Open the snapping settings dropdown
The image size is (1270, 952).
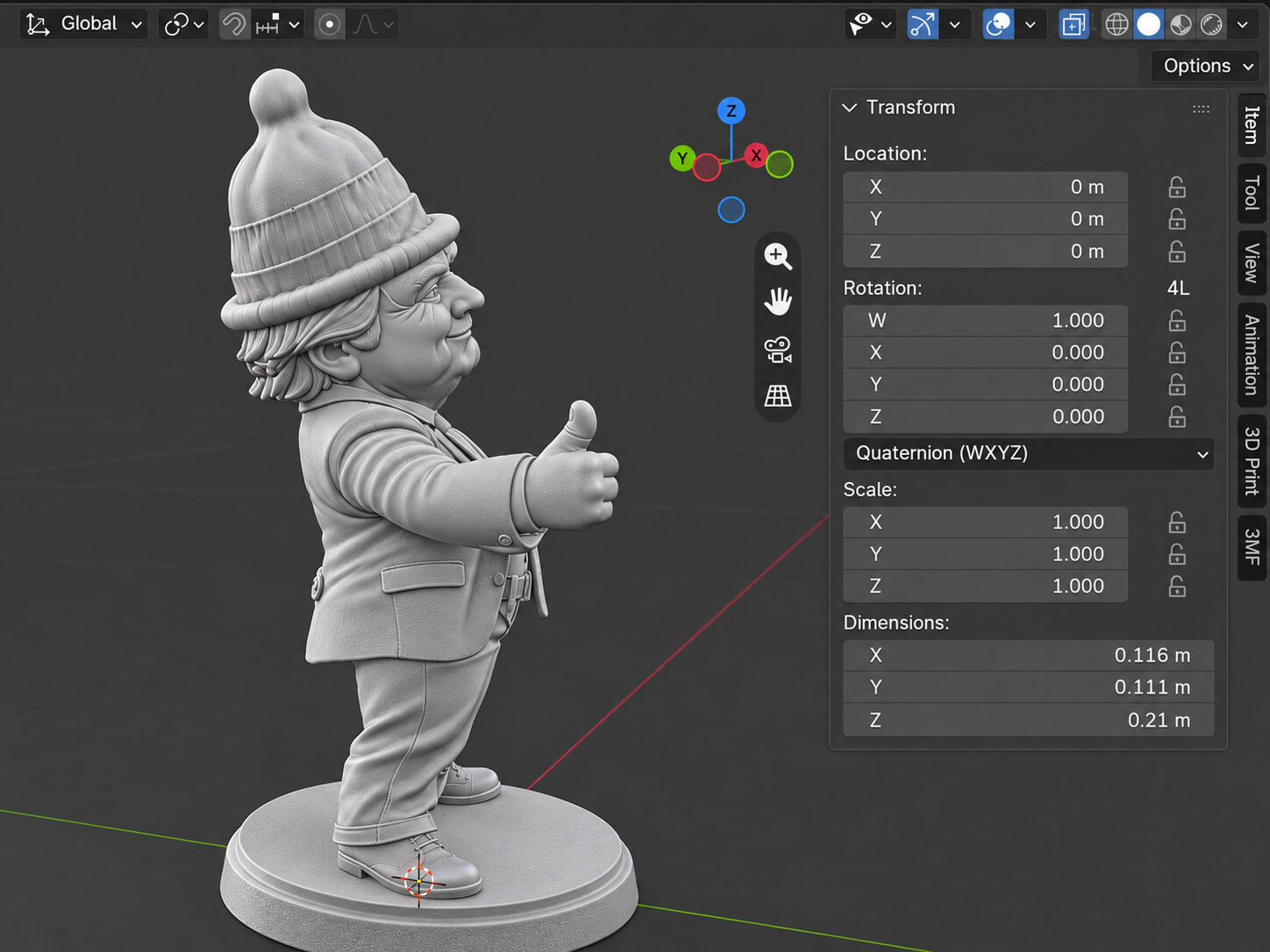coord(278,25)
